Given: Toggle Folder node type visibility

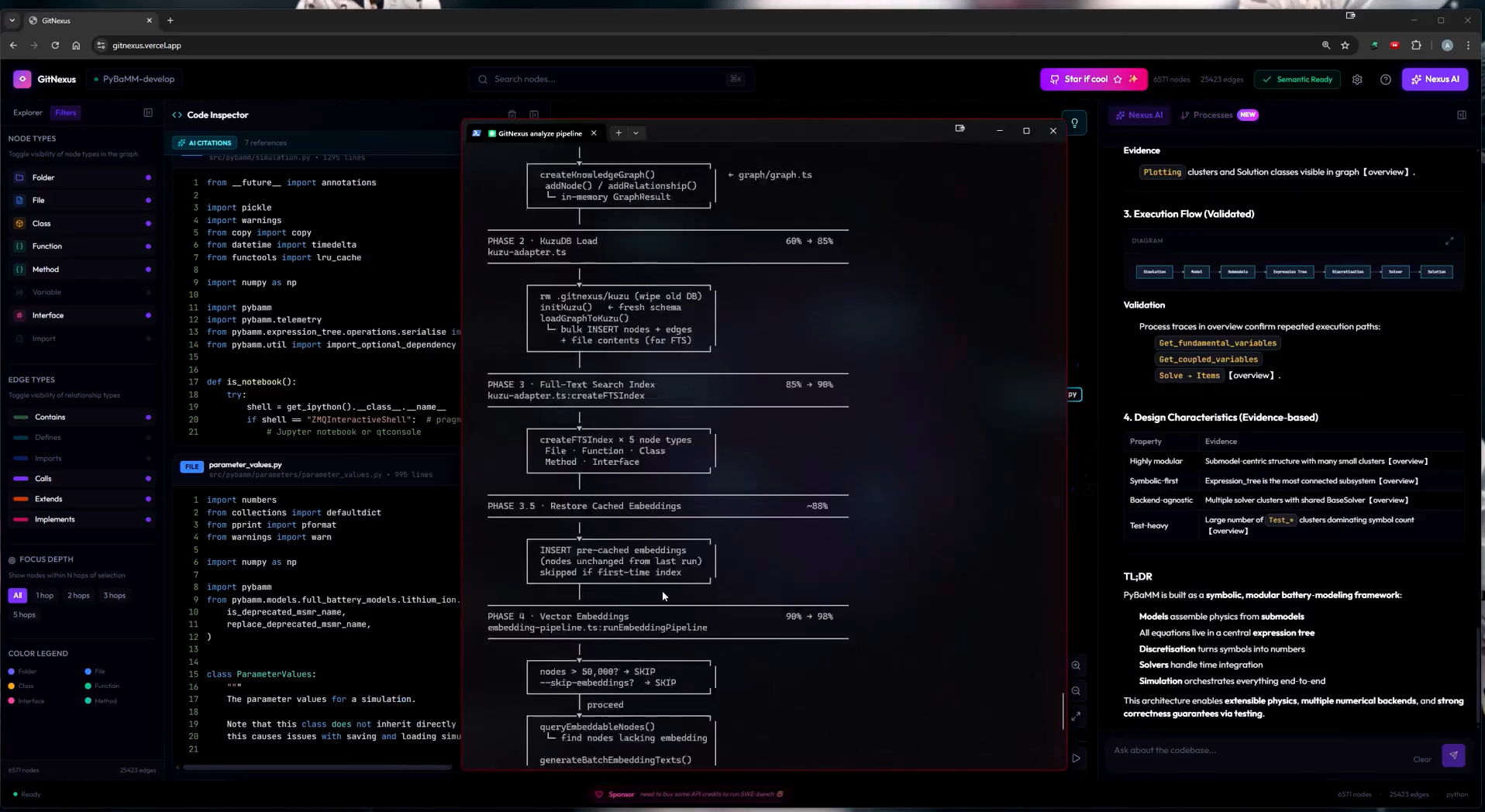Looking at the screenshot, I should pyautogui.click(x=81, y=177).
